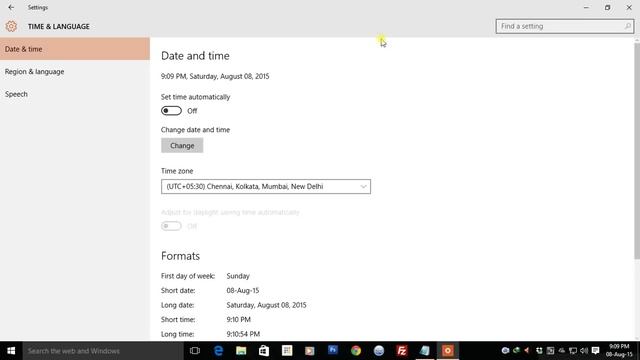Launch Microsoft Edge from the taskbar
This screenshot has height=360, width=640.
[x=218, y=351]
